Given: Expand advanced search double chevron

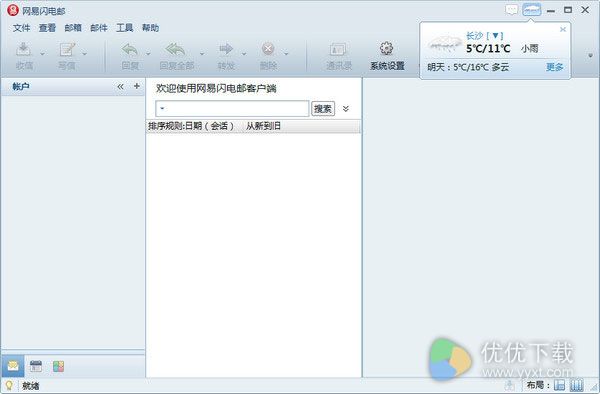Looking at the screenshot, I should coord(346,109).
